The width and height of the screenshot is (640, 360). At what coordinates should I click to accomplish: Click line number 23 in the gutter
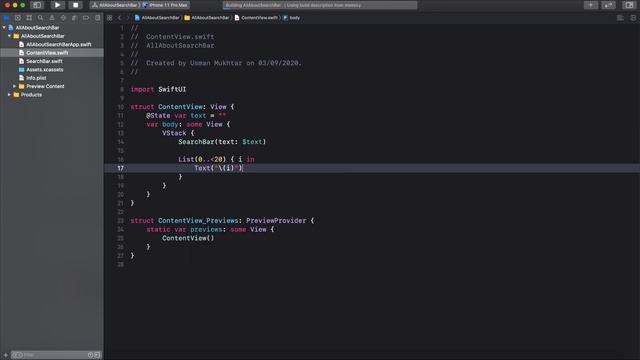point(120,221)
